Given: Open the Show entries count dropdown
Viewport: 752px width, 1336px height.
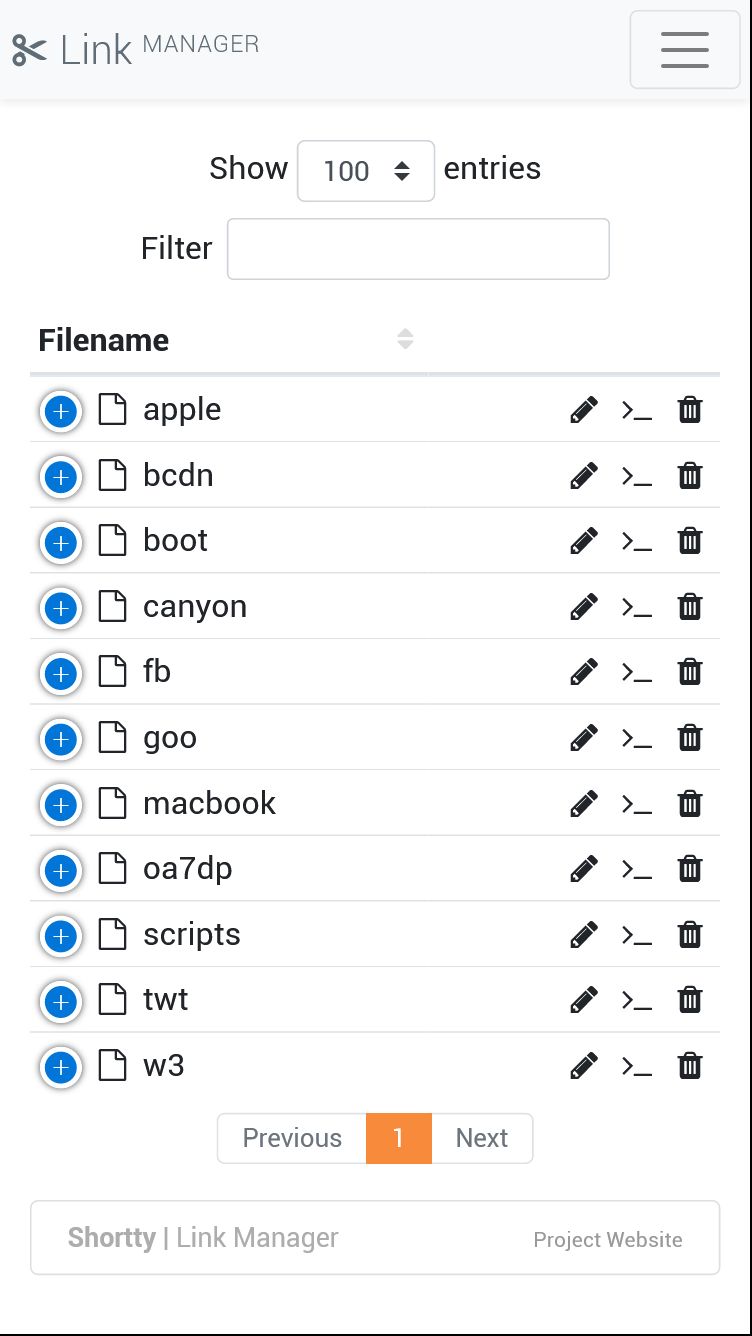Looking at the screenshot, I should tap(366, 171).
